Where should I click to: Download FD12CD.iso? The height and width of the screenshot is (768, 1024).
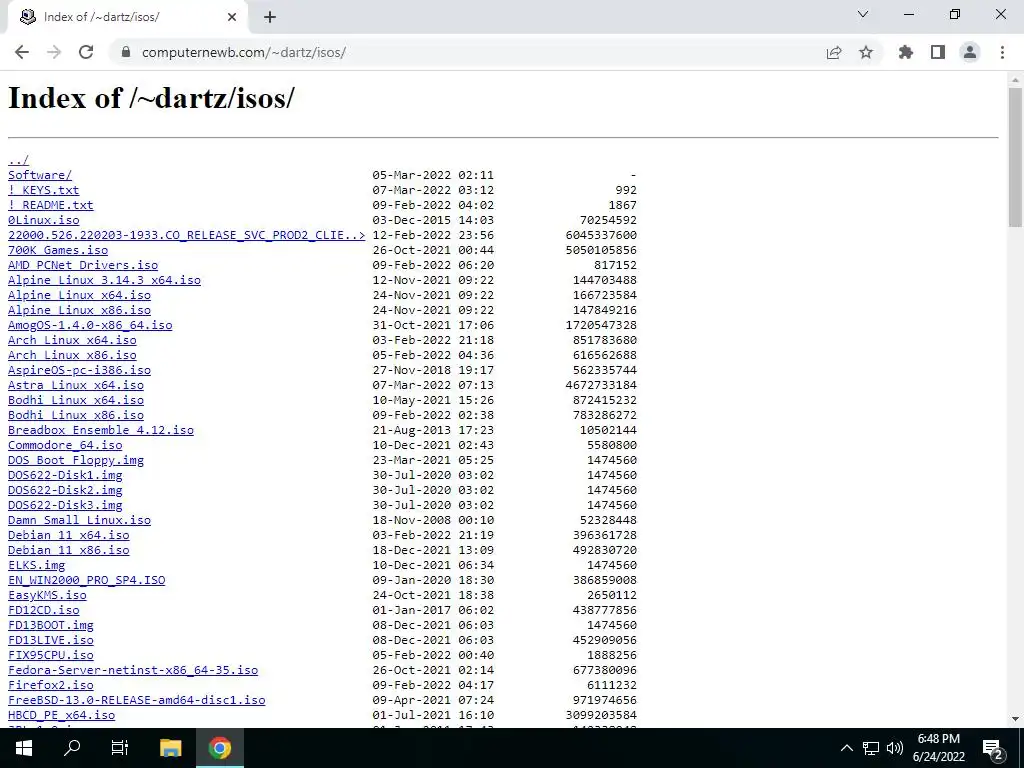pos(43,611)
